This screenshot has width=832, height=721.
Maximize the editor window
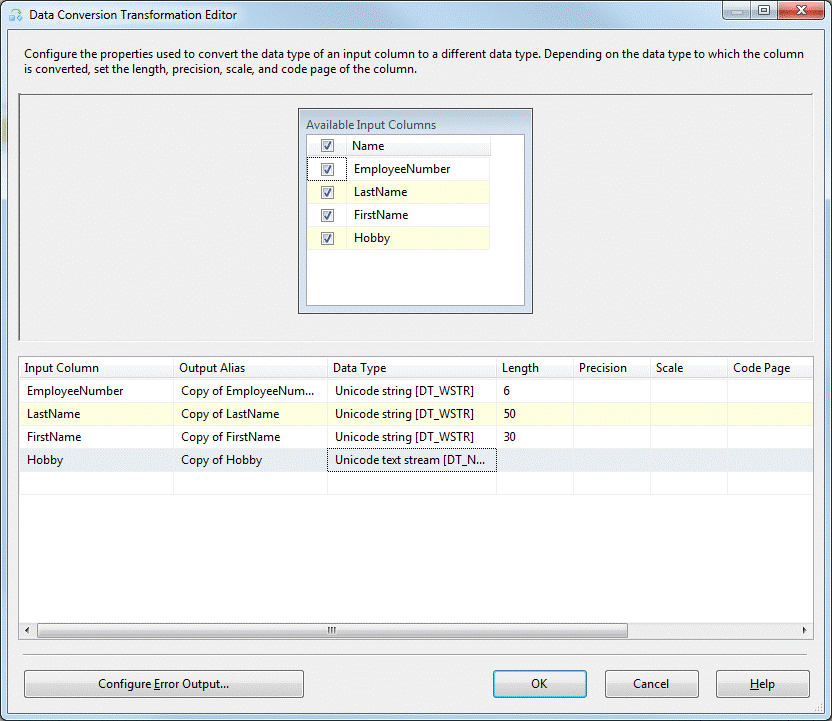764,11
